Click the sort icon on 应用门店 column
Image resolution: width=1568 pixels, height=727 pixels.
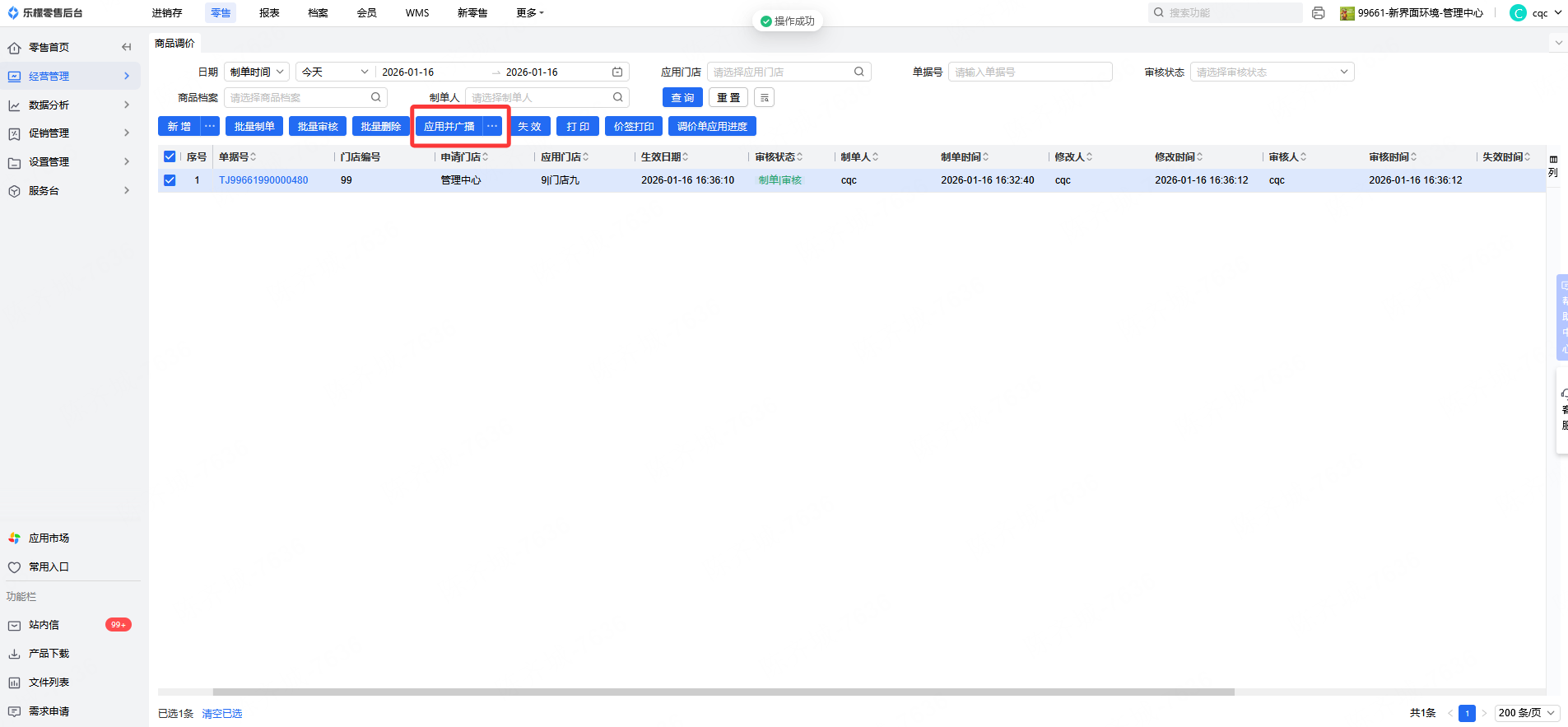tap(586, 157)
